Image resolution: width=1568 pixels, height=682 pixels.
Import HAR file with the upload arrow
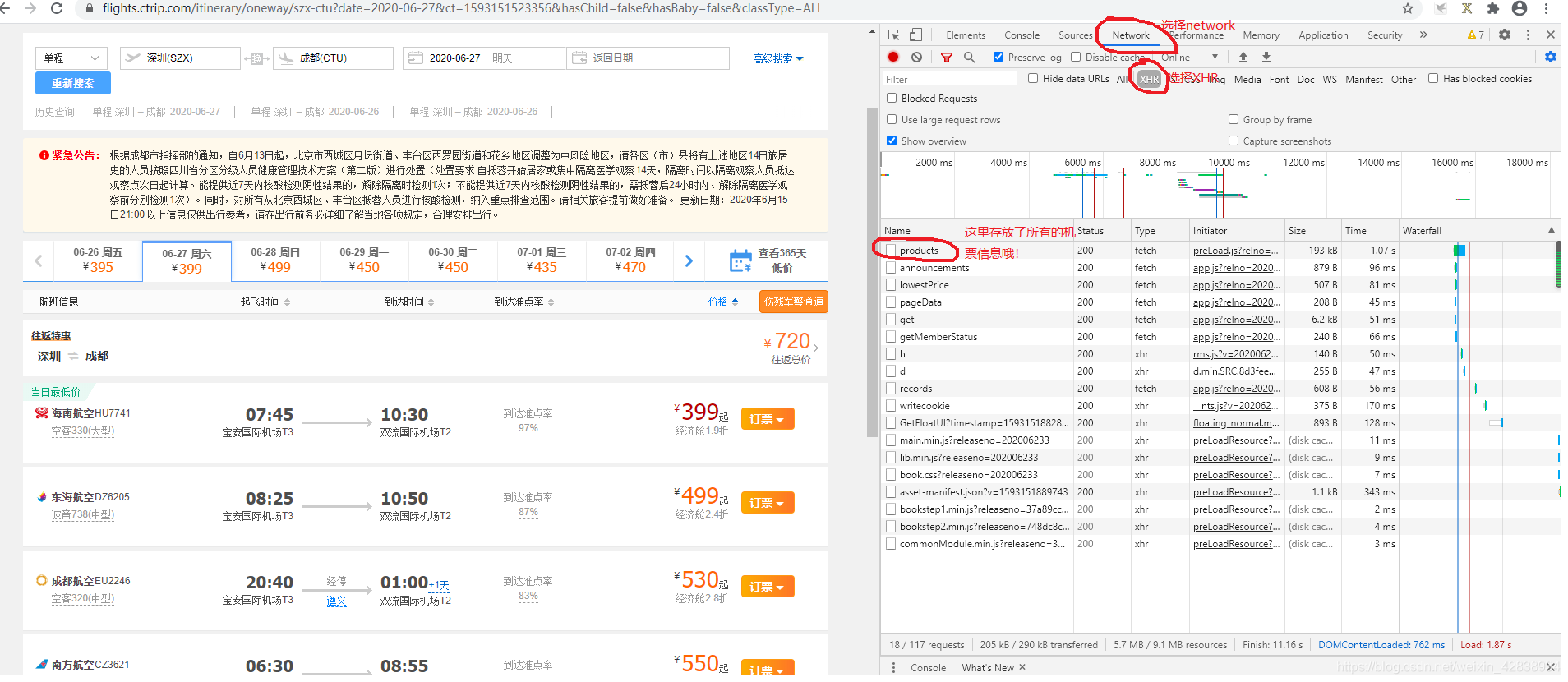coord(1243,57)
